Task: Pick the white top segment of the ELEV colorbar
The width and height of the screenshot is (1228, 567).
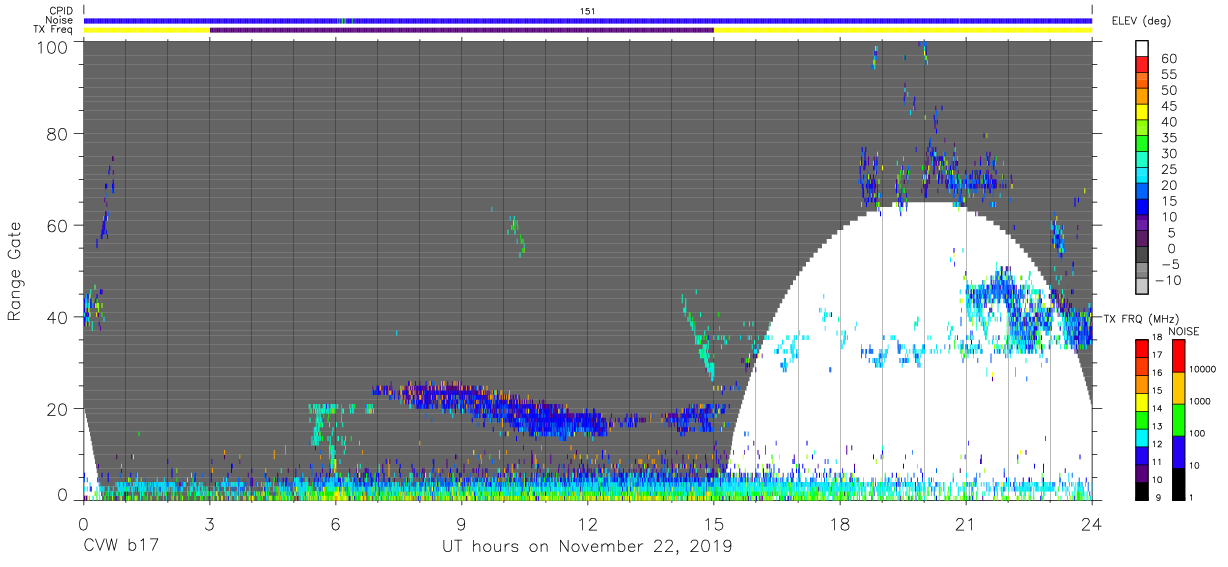Action: pos(1144,48)
